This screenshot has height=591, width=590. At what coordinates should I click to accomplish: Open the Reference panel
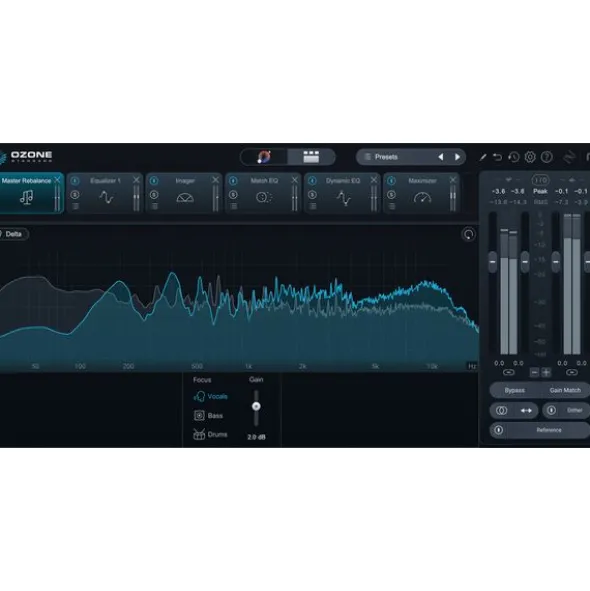click(x=549, y=430)
